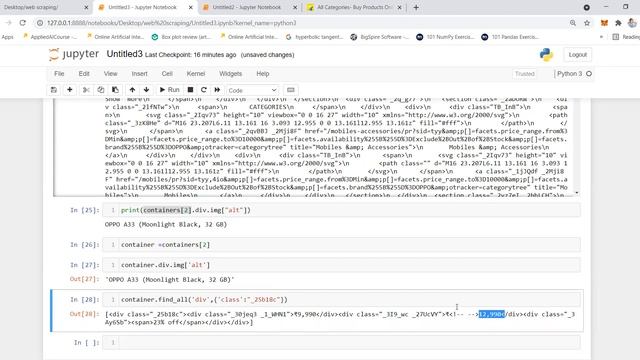Click the Python logo icon
640x360 pixels.
tap(546, 54)
